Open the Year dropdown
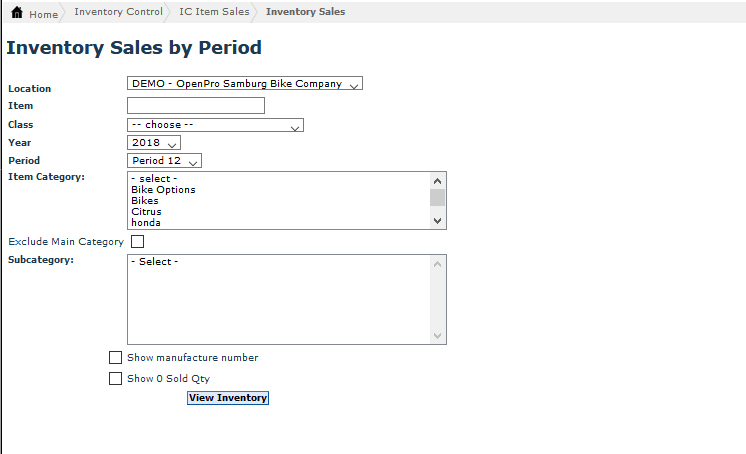Image resolution: width=746 pixels, height=454 pixels. (x=153, y=143)
